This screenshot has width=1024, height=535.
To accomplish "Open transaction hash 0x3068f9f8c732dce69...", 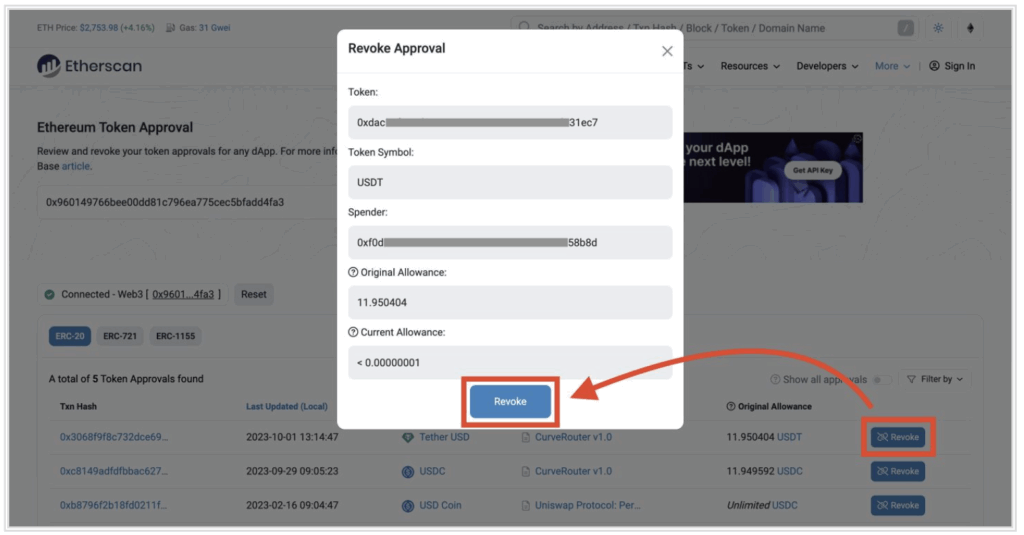I will pos(114,437).
